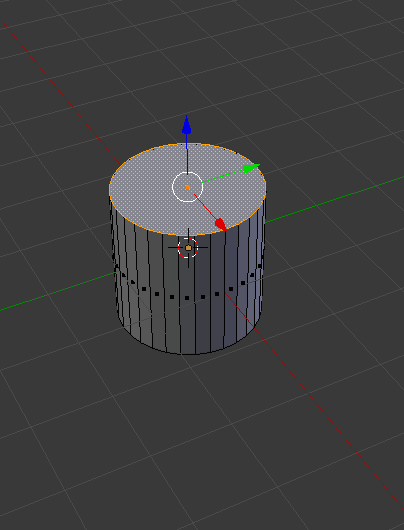Click the blue Z-axis manipulator shaft line

coord(187,154)
